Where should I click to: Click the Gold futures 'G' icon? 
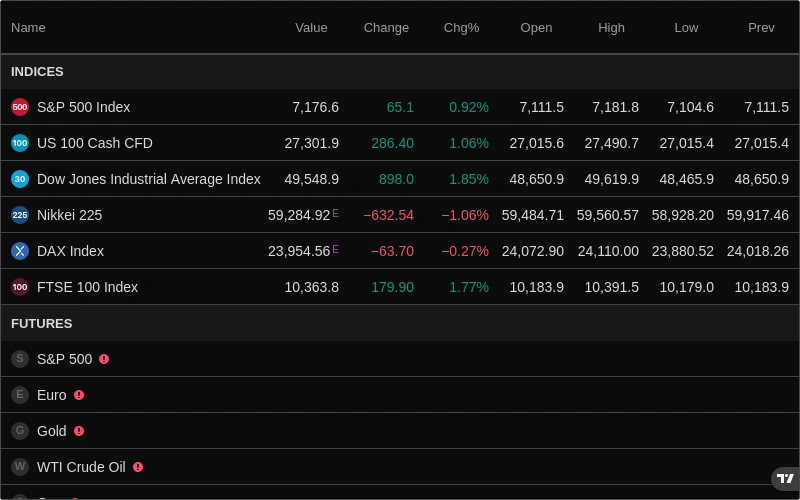[x=20, y=431]
